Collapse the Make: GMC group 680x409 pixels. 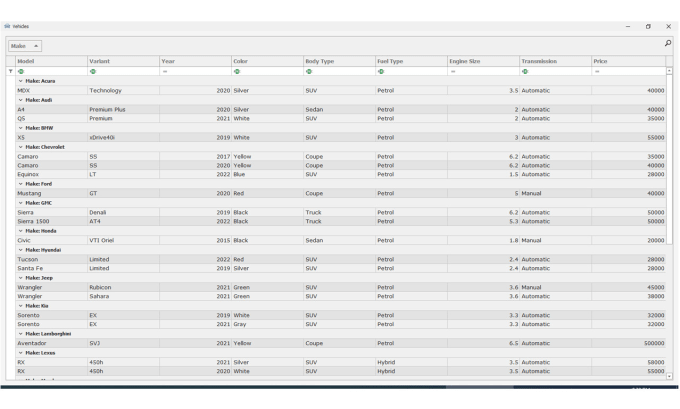(20, 203)
